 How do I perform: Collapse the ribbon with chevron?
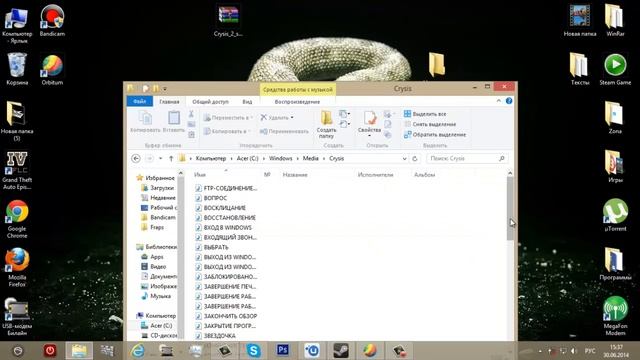click(498, 101)
